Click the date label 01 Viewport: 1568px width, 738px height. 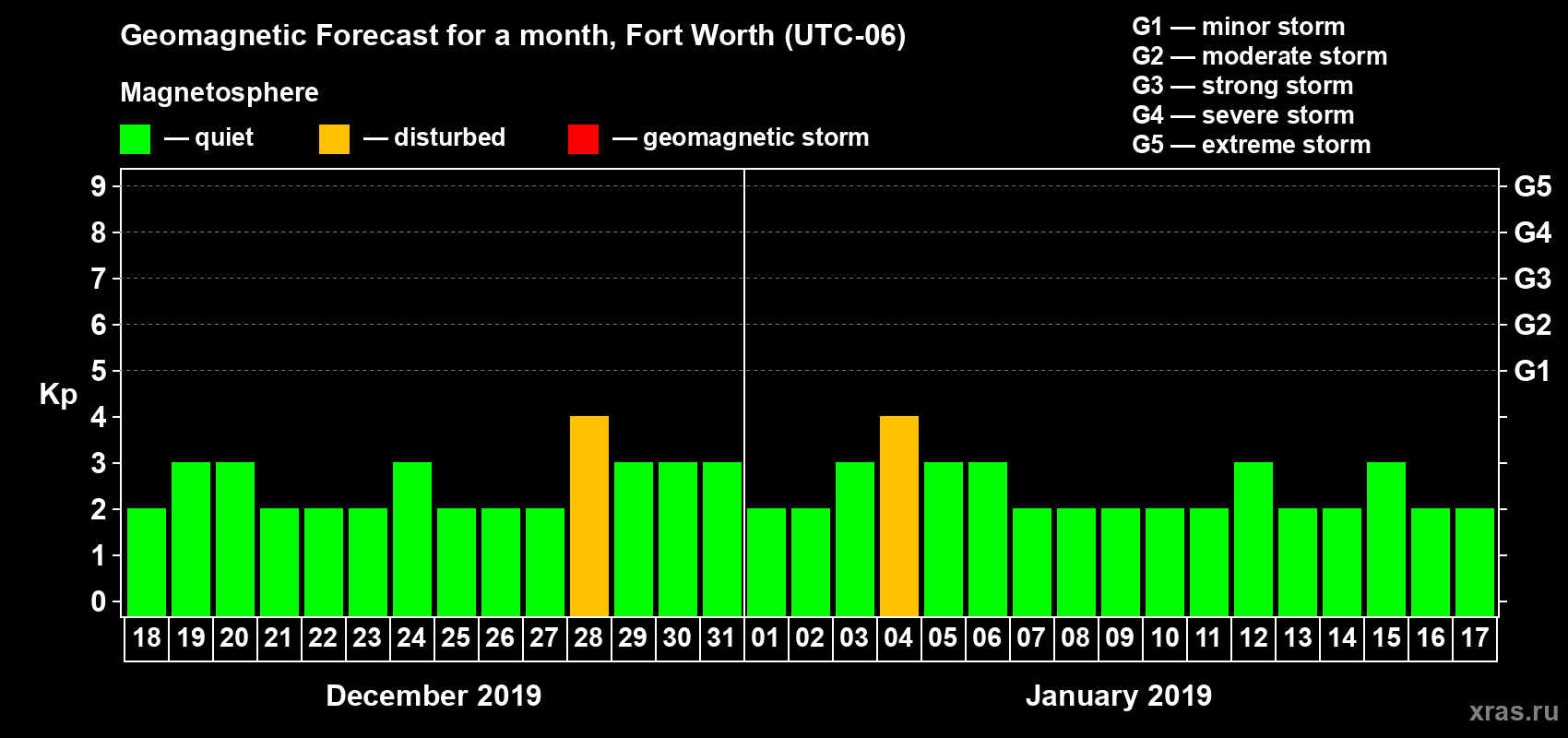point(766,637)
